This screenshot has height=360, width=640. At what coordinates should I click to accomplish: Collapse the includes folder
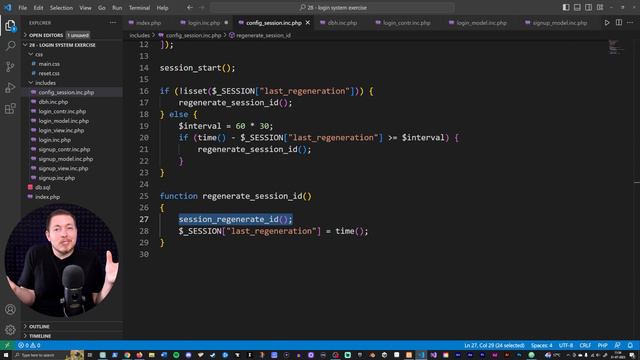tap(72, 83)
